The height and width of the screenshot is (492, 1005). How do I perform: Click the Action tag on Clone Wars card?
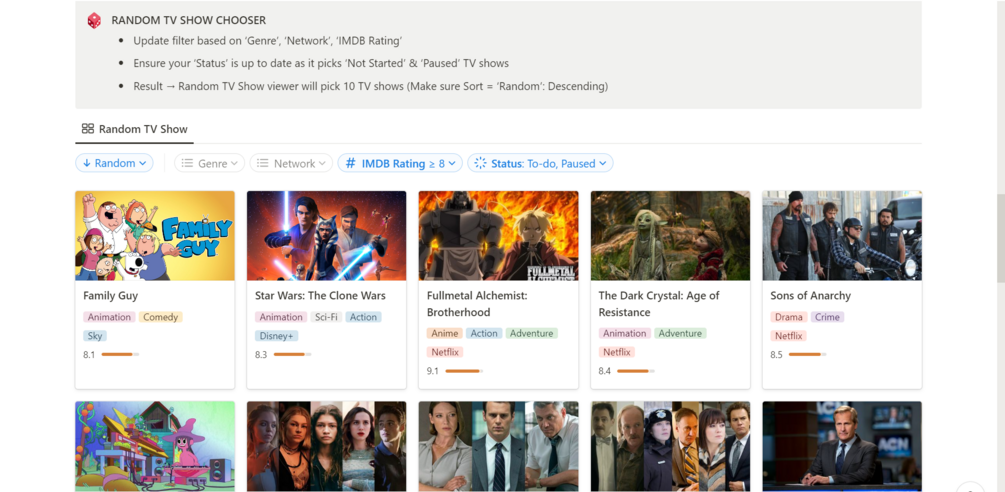point(363,317)
